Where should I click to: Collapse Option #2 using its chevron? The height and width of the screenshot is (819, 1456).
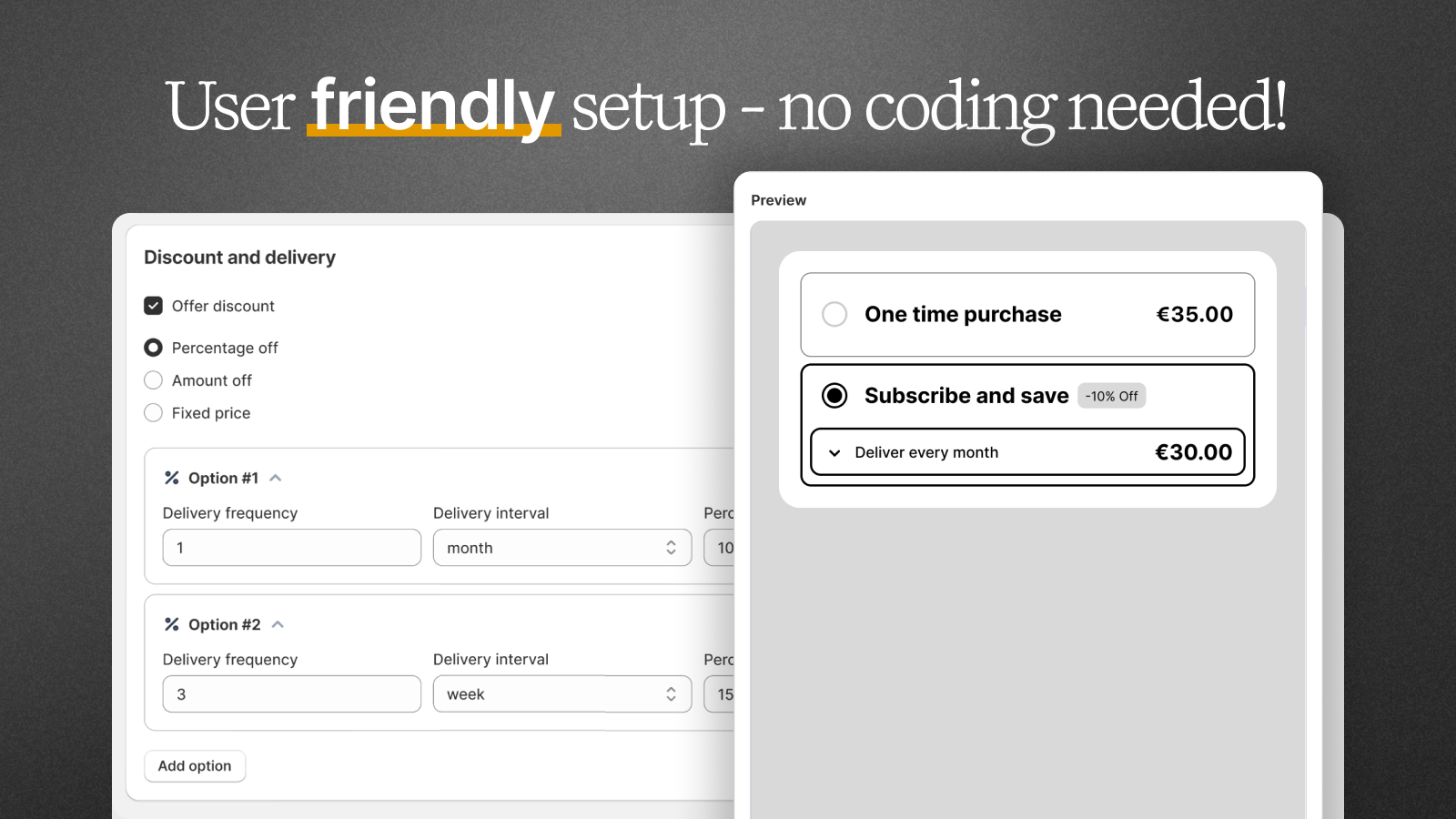278,624
